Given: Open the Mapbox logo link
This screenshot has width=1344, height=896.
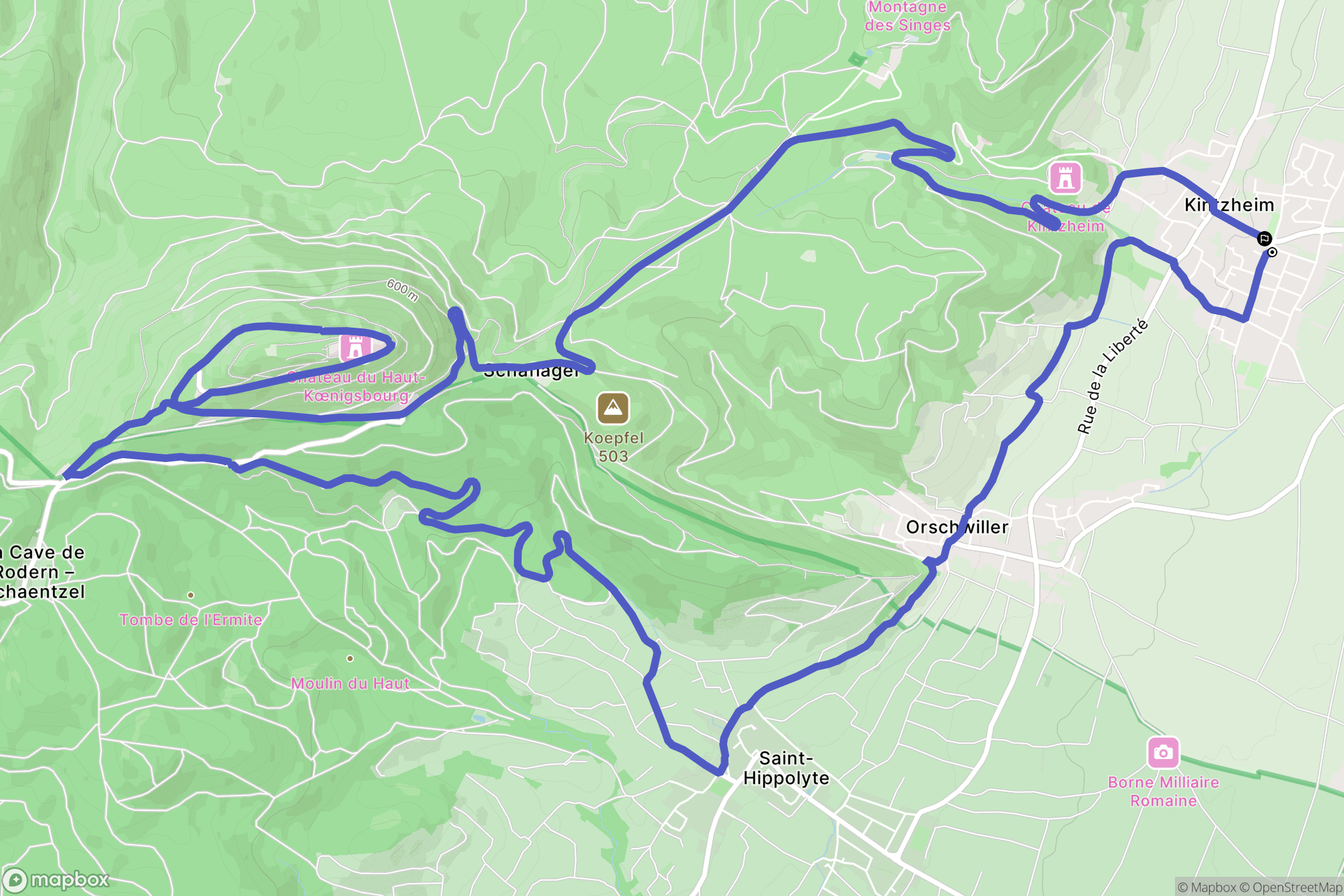Looking at the screenshot, I should click(56, 880).
